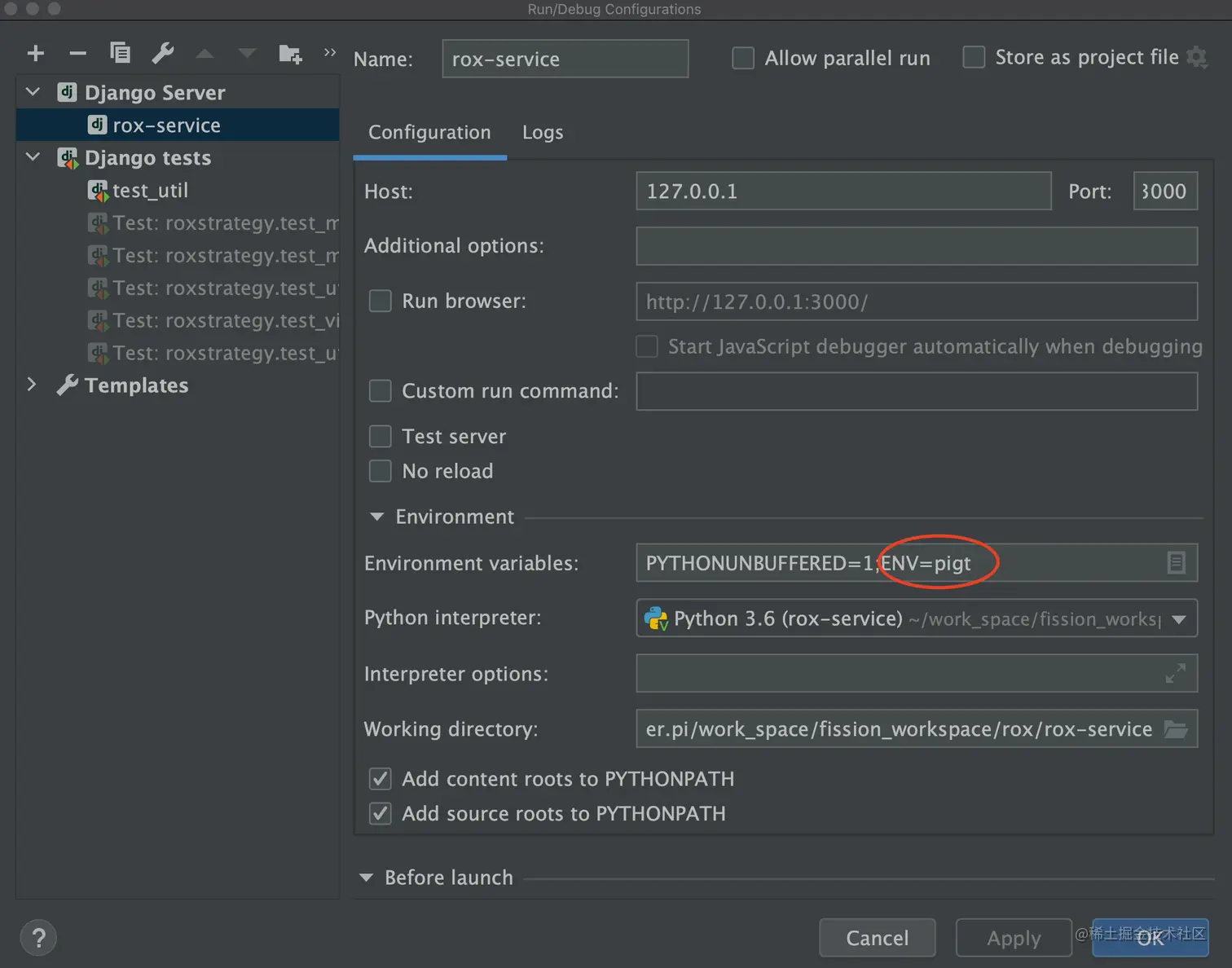The image size is (1232, 968).
Task: Enable Store as project file
Action: pyautogui.click(x=974, y=58)
